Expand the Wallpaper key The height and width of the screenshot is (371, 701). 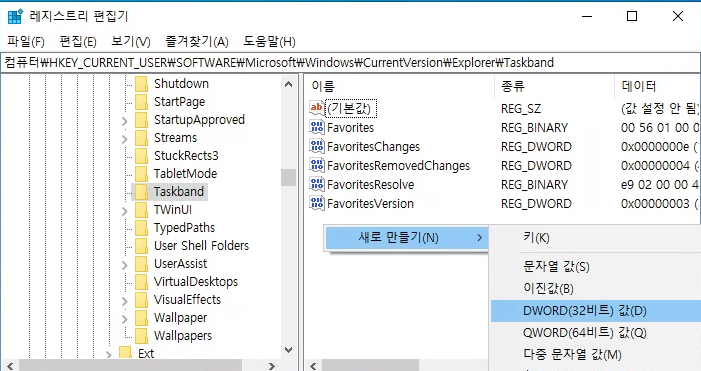point(125,319)
